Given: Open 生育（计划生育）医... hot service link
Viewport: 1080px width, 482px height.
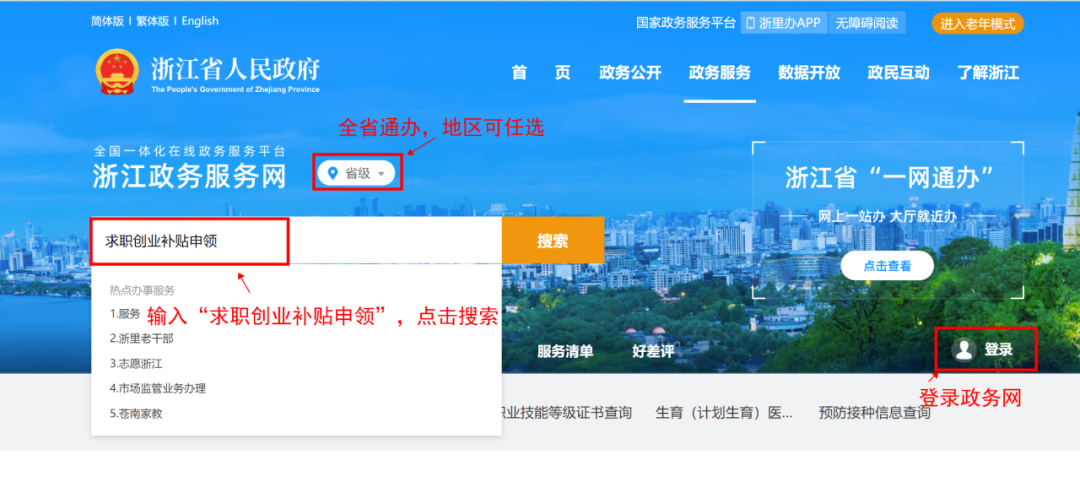Looking at the screenshot, I should (724, 413).
